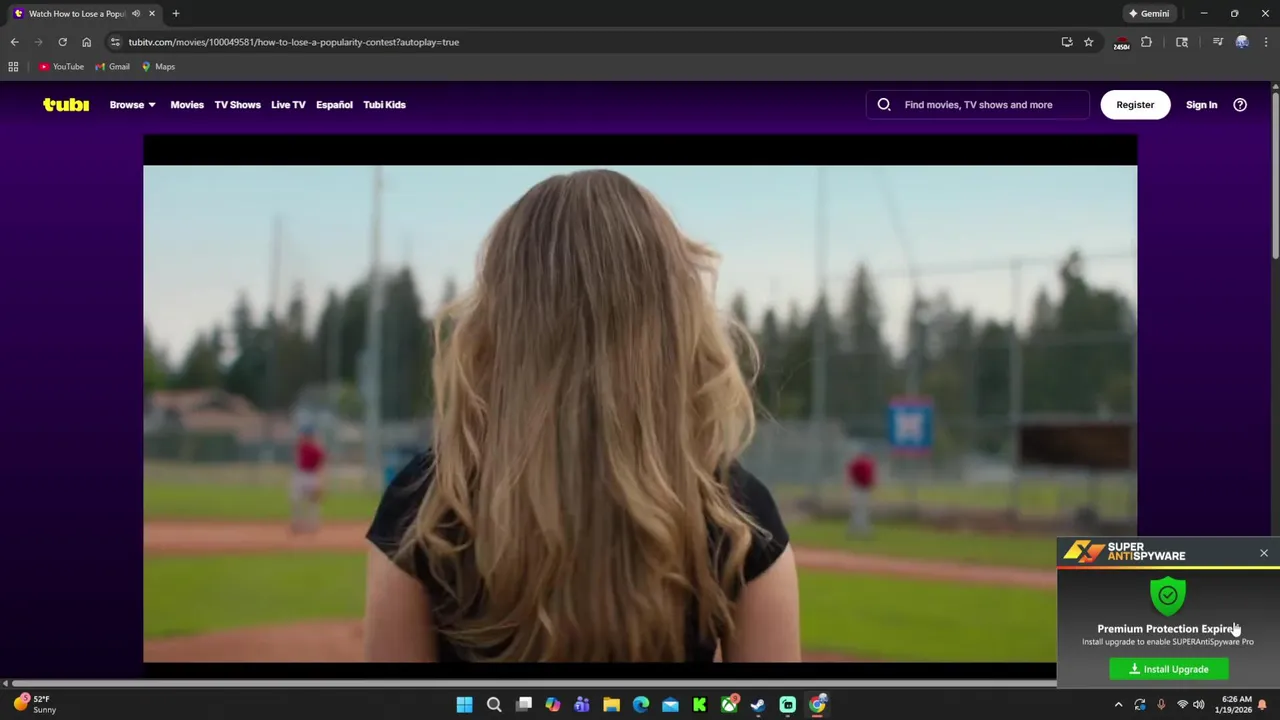Launch Copilot from the taskbar

point(553,705)
